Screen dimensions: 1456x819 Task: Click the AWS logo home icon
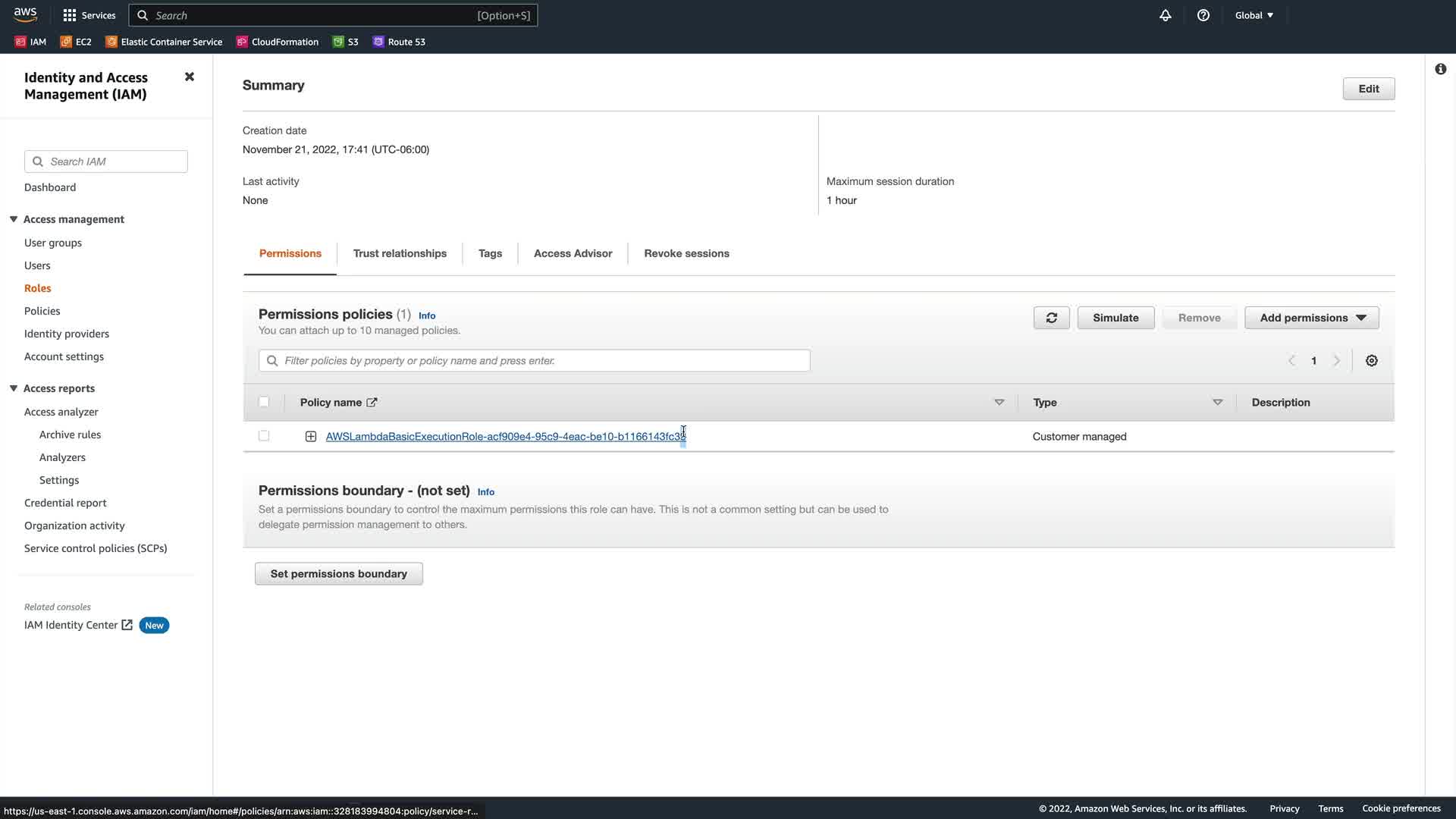click(25, 14)
